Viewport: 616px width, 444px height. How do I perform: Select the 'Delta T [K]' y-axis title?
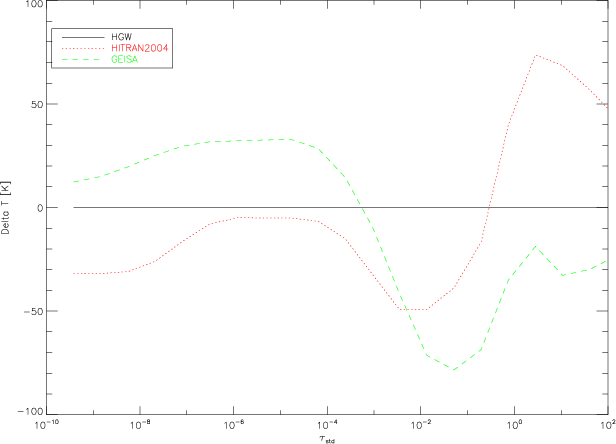[6, 208]
